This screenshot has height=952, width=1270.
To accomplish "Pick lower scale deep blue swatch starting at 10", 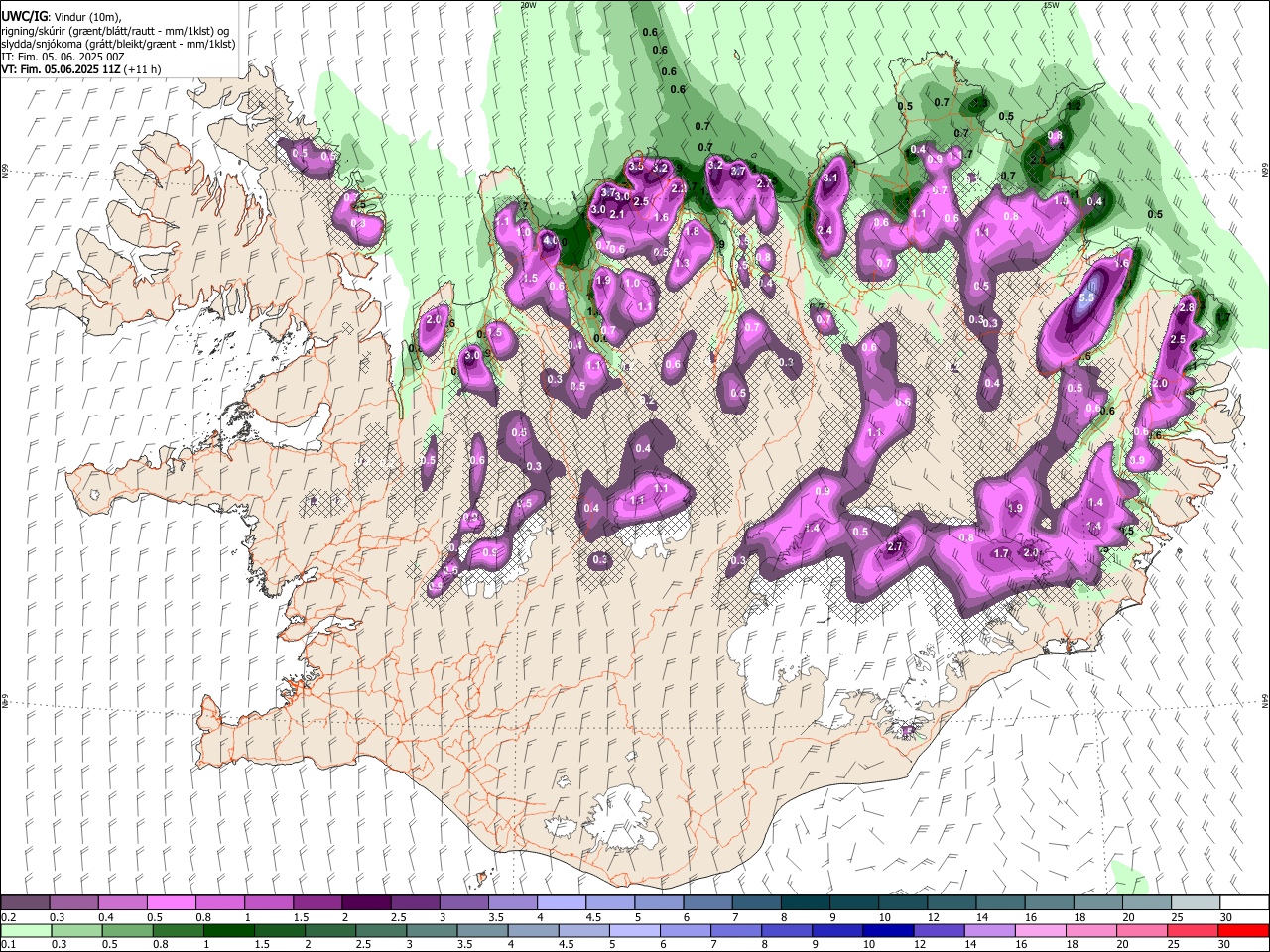I will coord(886,930).
